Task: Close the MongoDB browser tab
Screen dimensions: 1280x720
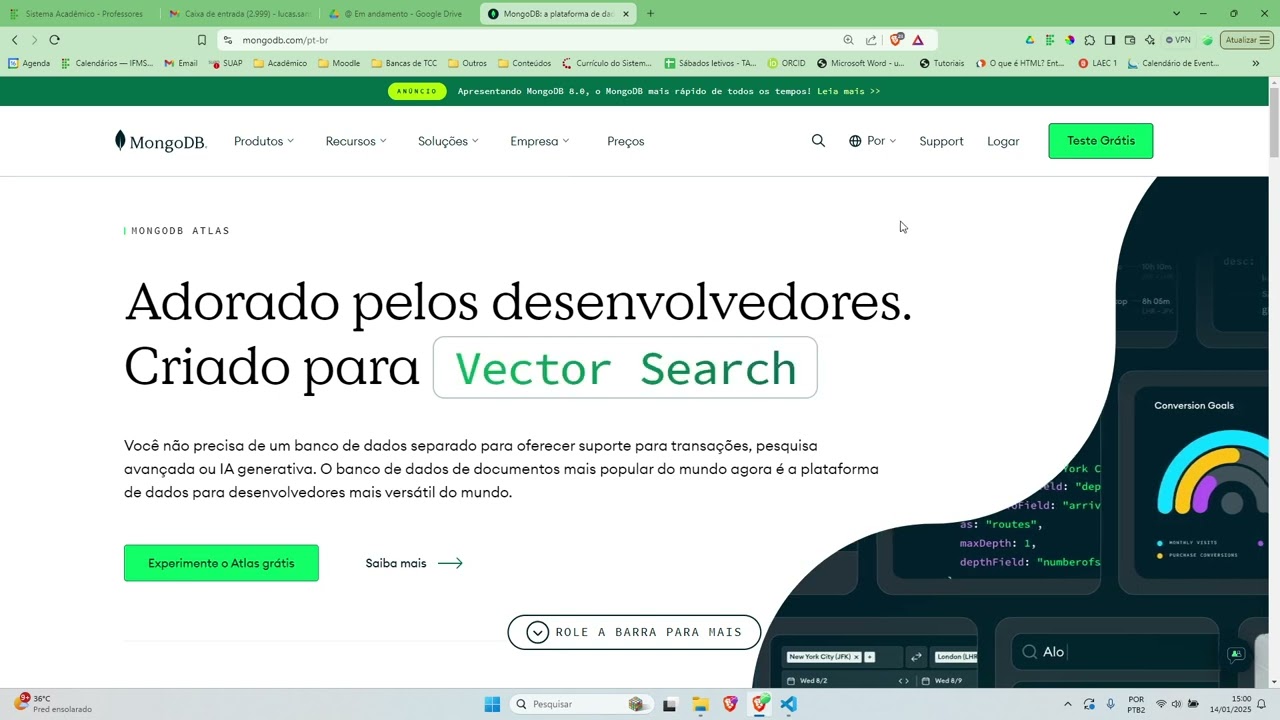Action: click(x=626, y=14)
